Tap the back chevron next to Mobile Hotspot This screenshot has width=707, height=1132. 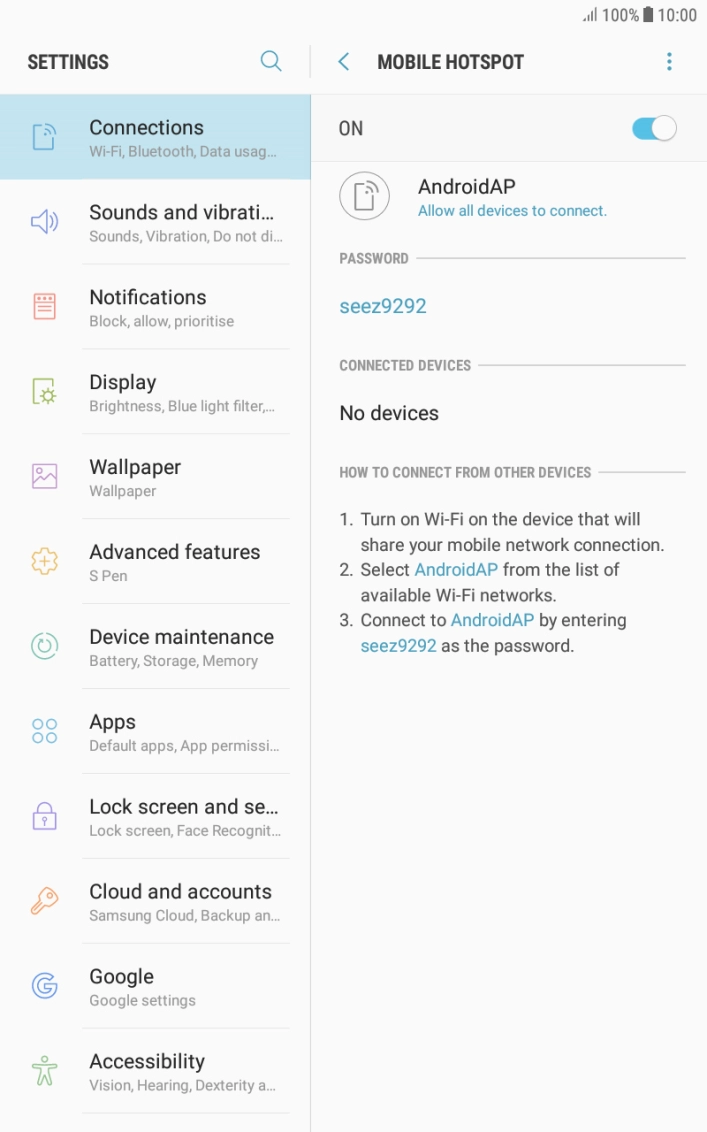pyautogui.click(x=343, y=61)
